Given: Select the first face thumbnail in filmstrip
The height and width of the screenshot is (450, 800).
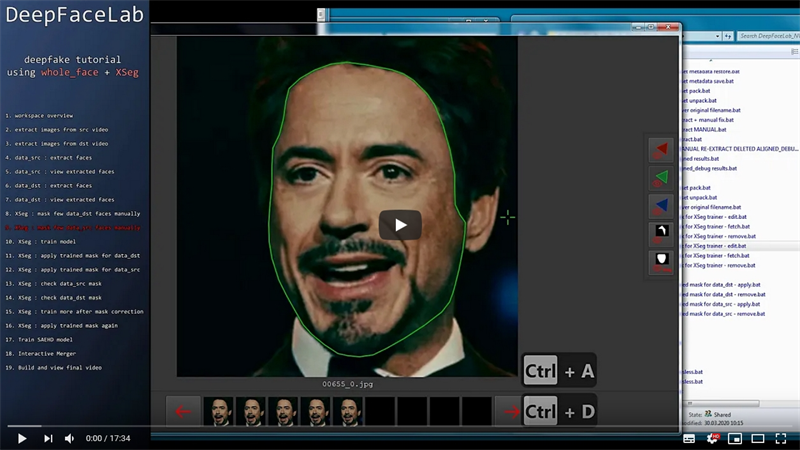Looking at the screenshot, I should (219, 411).
